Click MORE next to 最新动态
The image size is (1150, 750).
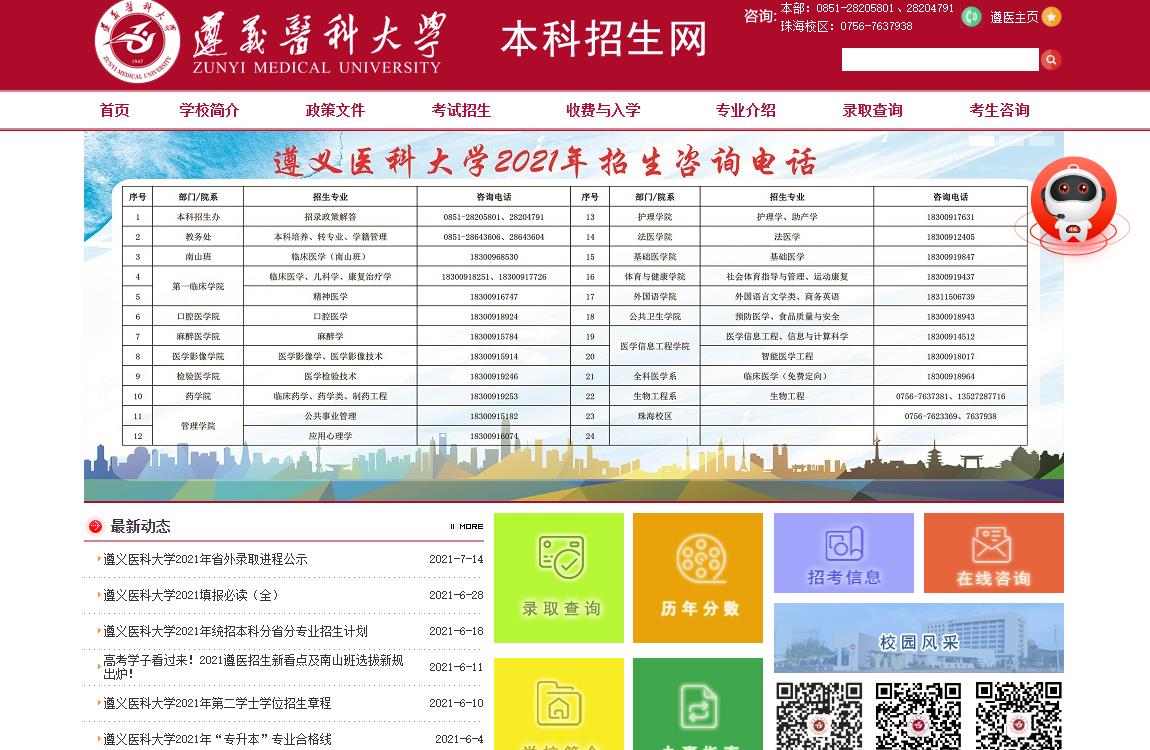click(466, 526)
